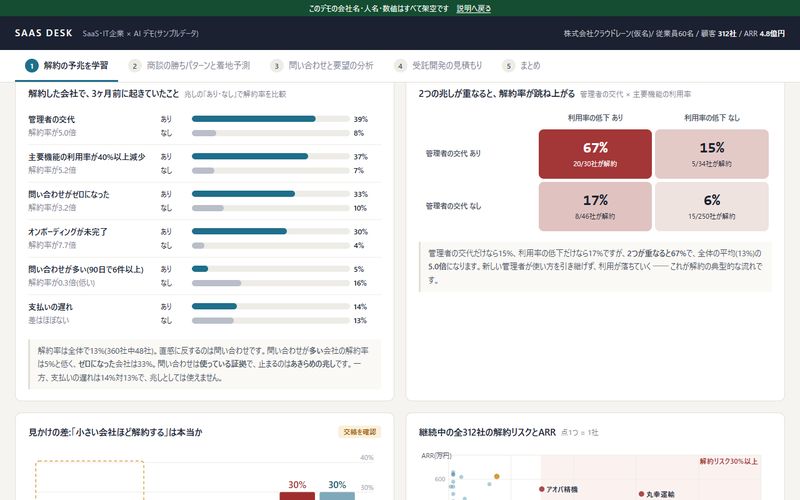Viewport: 800px width, 500px height.
Task: Click the 主要機能の利用率が40%以上減少 label
Action: 87,157
